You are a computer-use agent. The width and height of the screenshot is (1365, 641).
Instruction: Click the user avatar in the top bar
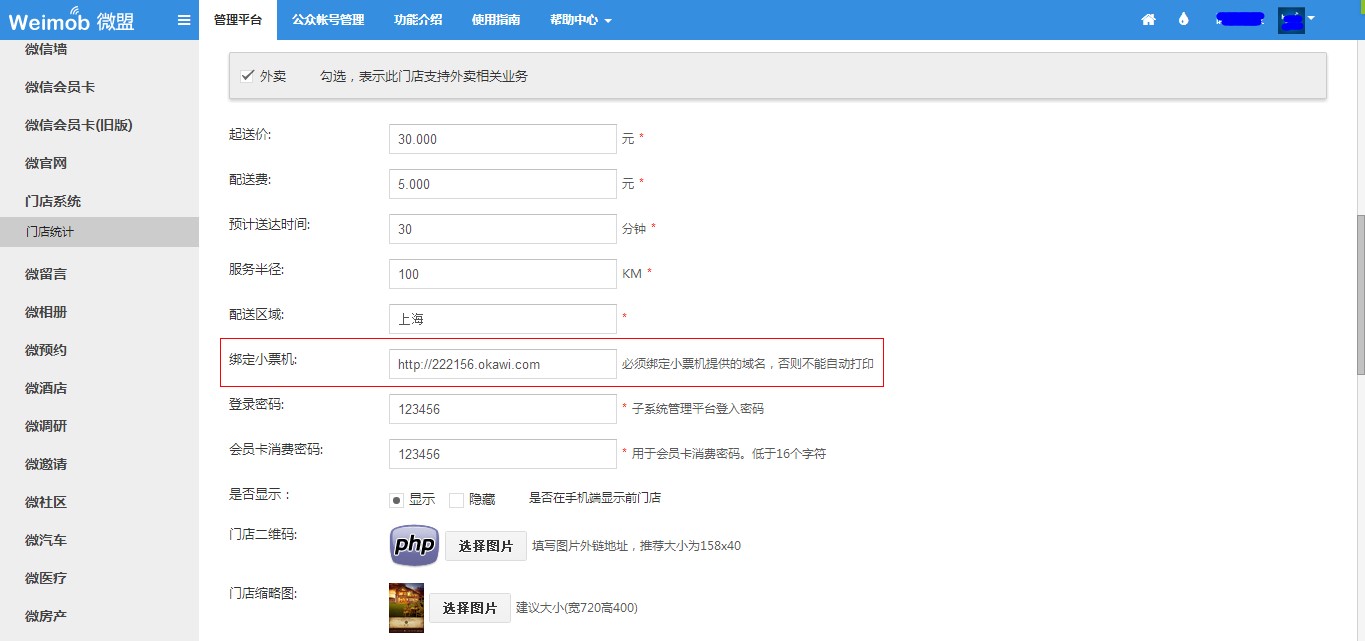(x=1291, y=20)
